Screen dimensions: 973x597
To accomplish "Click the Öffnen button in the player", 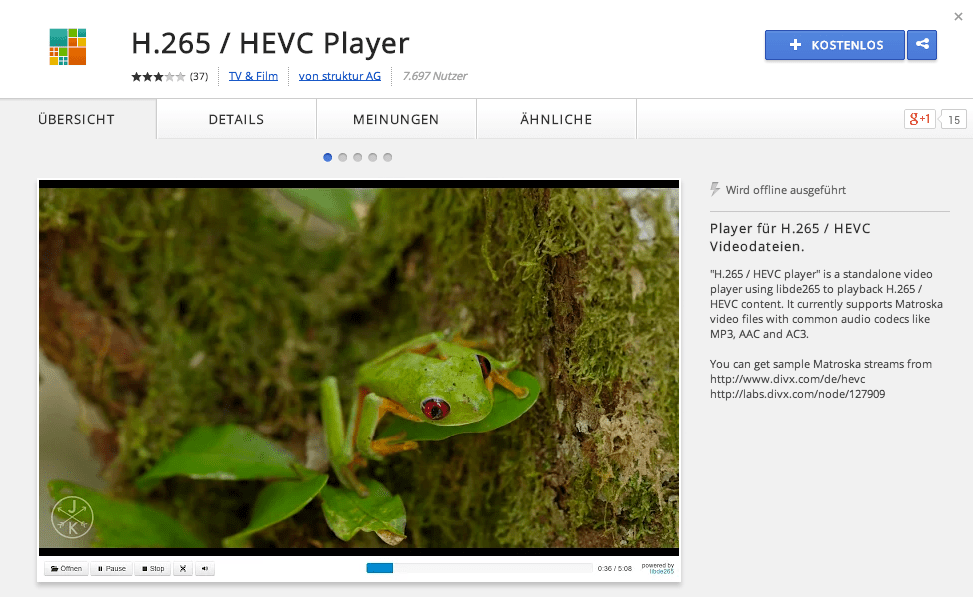I will pyautogui.click(x=66, y=568).
